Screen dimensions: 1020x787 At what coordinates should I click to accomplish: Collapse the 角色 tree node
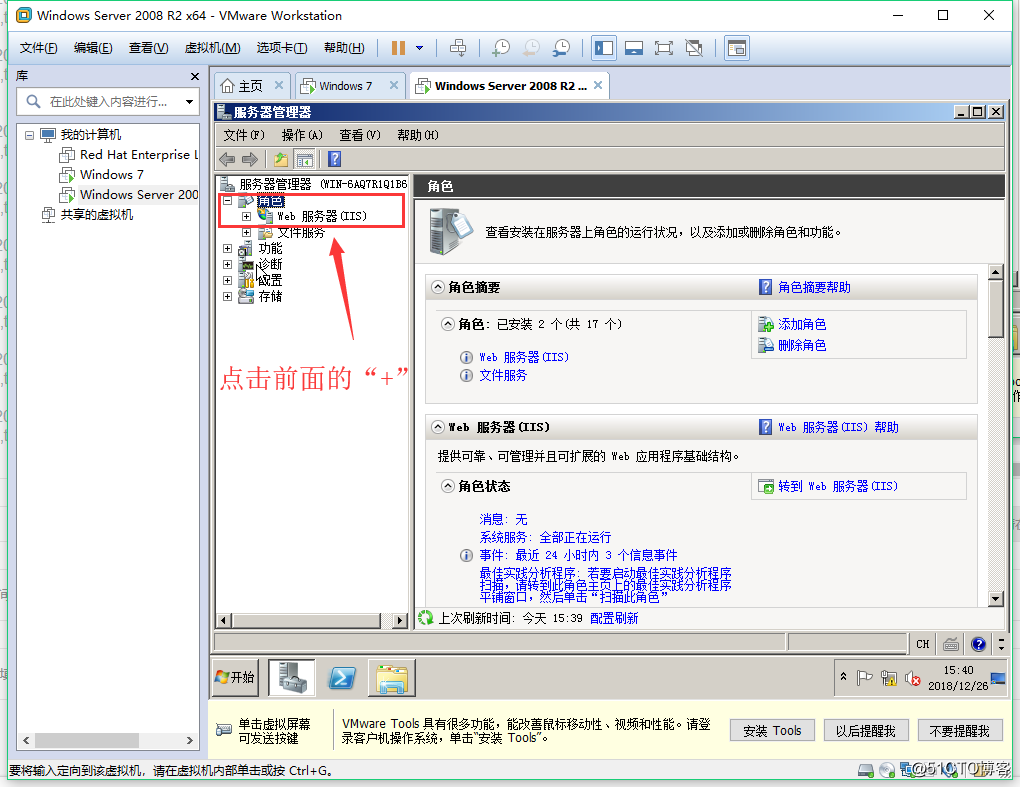pos(228,201)
